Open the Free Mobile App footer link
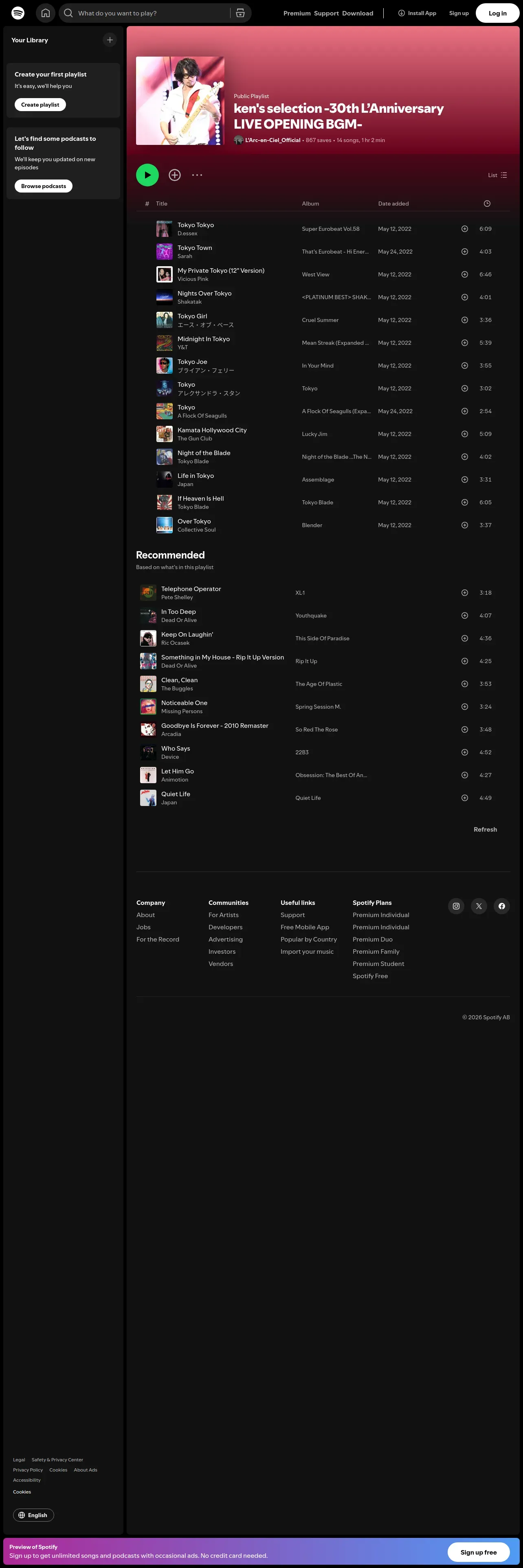Screen dimensions: 523x1568 point(305,928)
